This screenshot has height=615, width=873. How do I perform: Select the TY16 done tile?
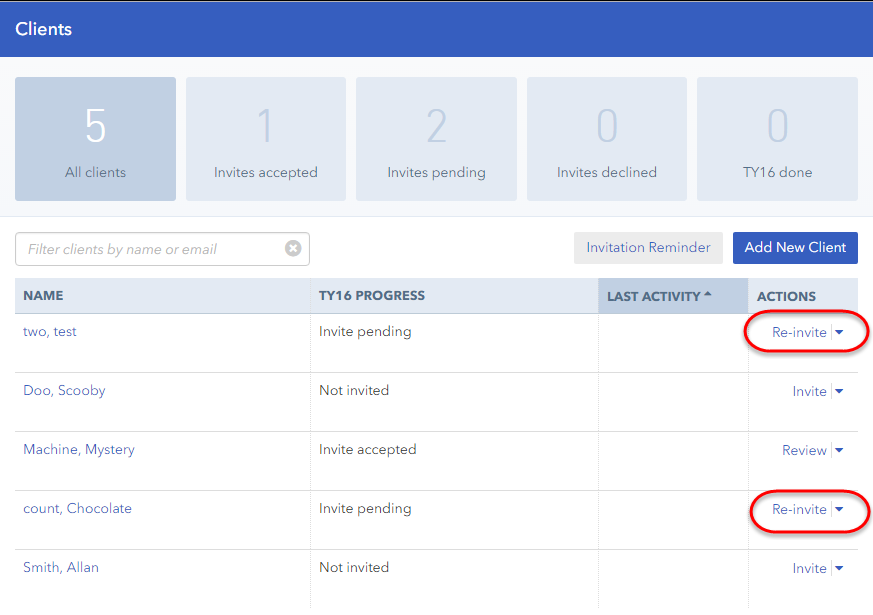pos(777,139)
